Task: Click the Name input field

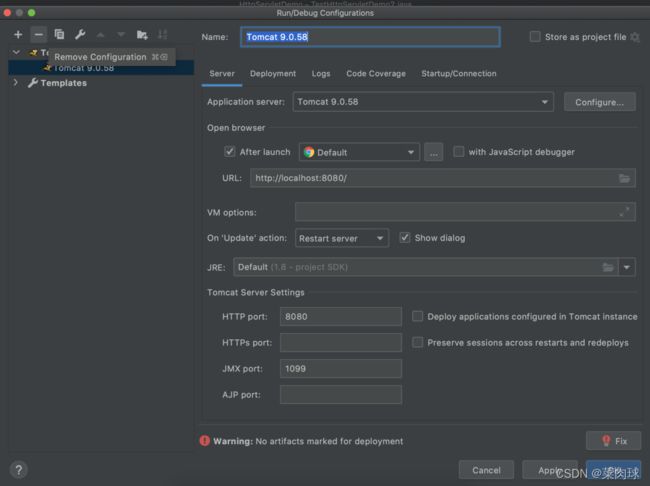Action: 370,37
